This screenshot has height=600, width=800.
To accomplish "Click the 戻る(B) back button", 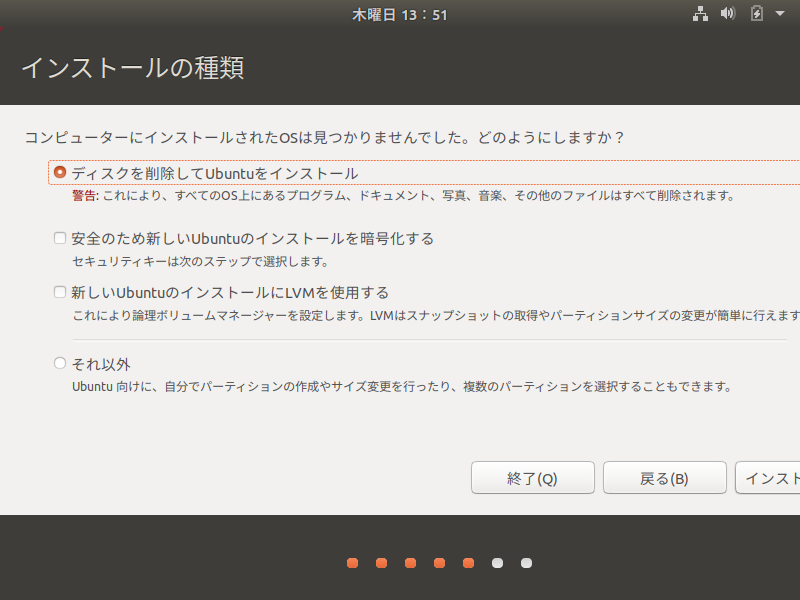I will 664,478.
